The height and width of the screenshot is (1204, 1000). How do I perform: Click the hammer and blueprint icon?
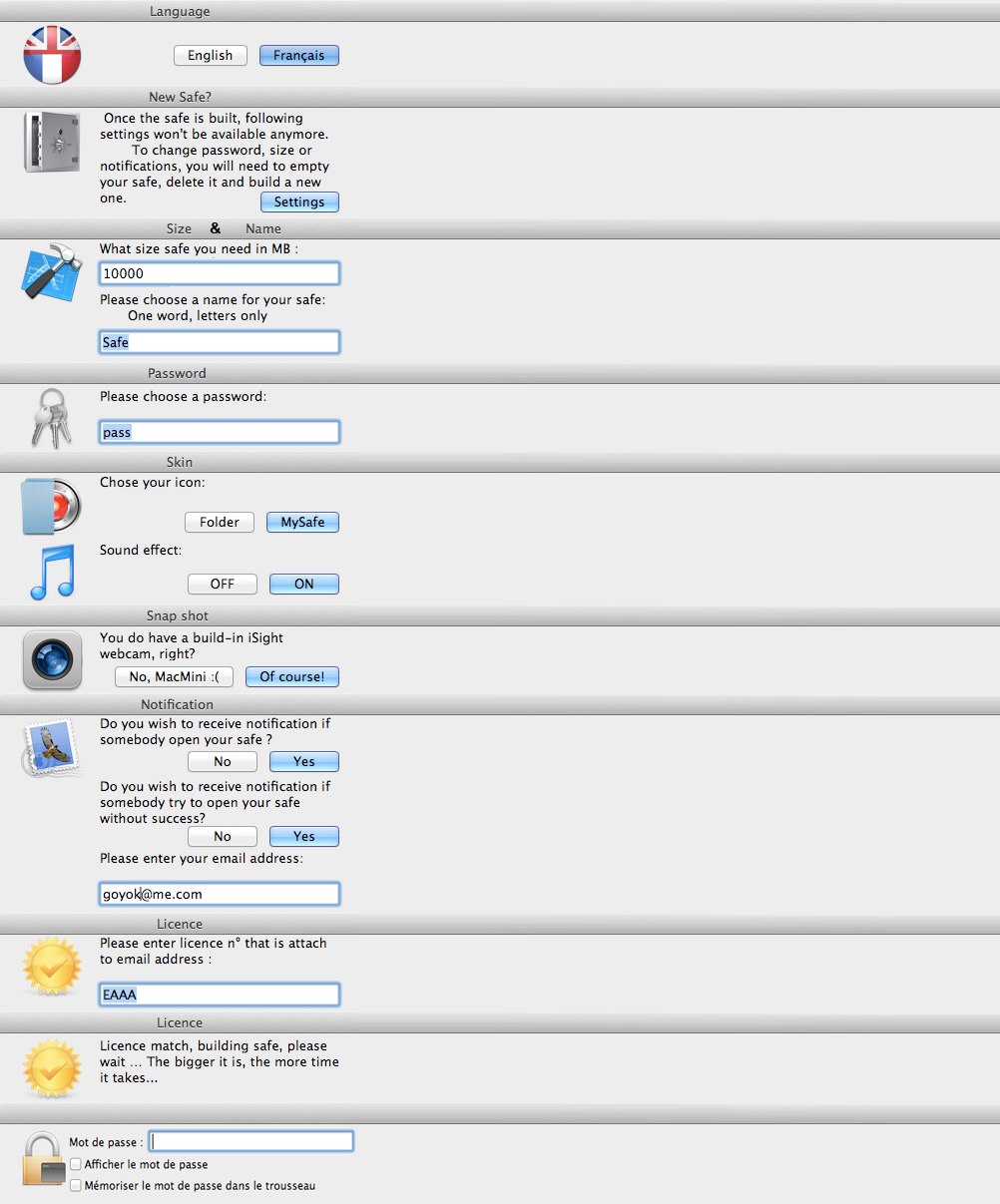pyautogui.click(x=51, y=272)
